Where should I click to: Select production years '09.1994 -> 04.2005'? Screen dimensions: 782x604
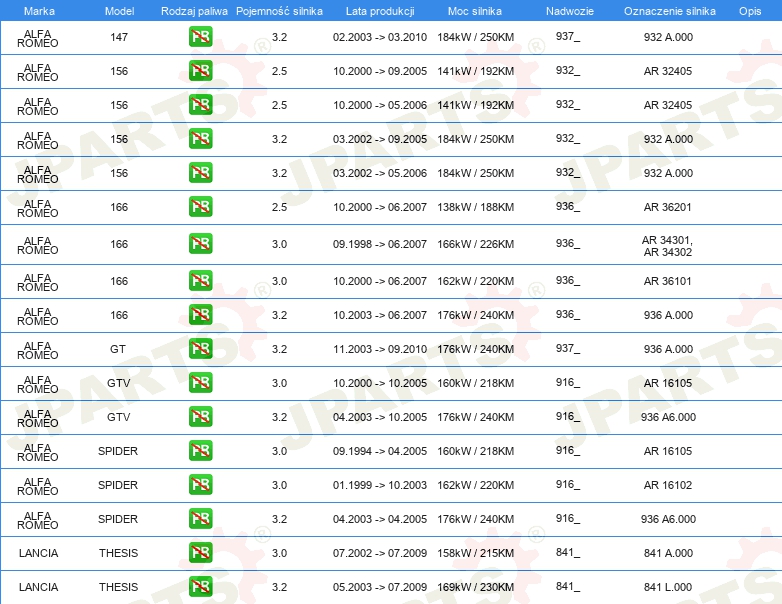[380, 451]
